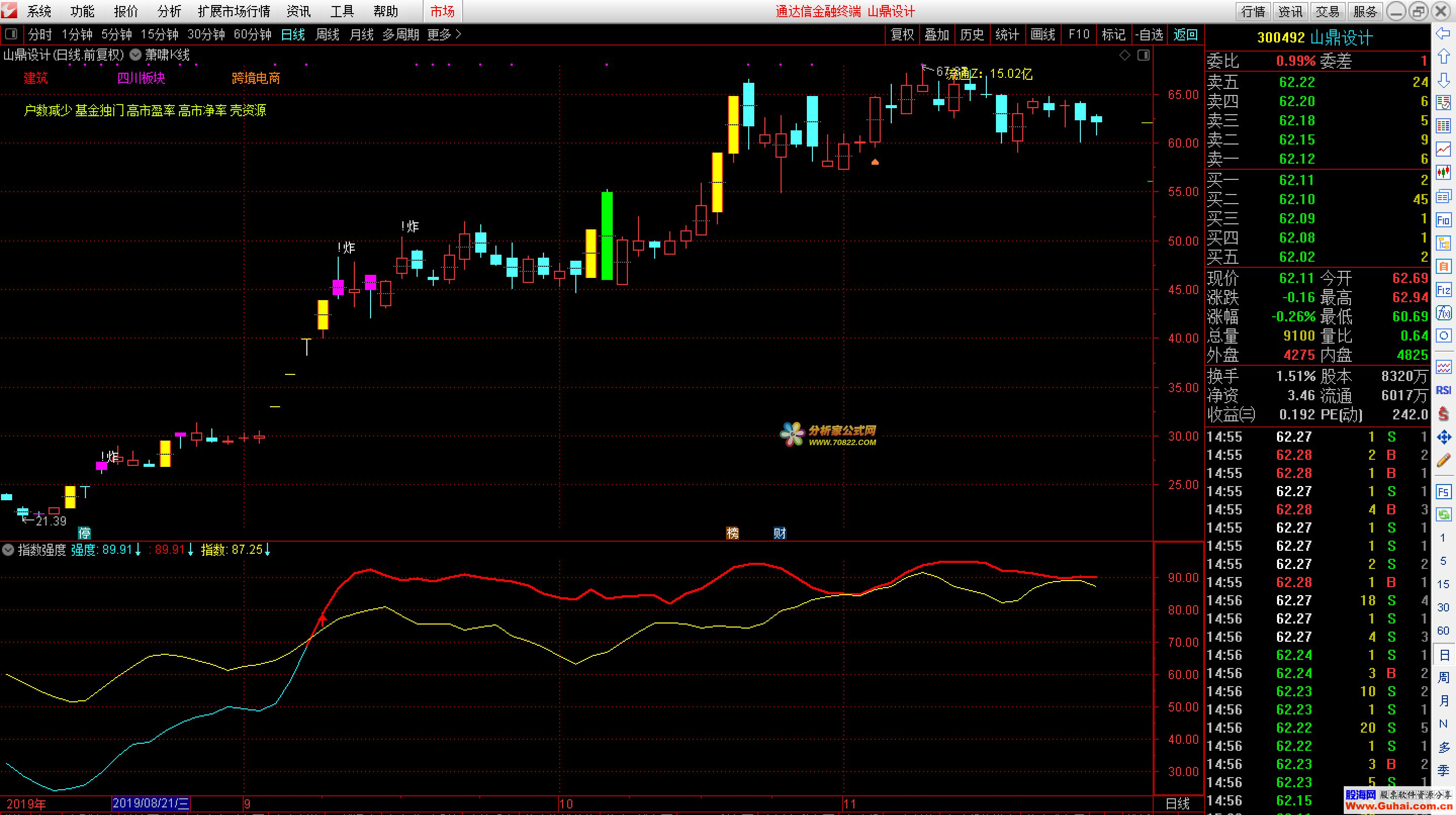This screenshot has height=815, width=1456.
Task: Open the 资讯 menu in the menu bar
Action: coord(298,11)
